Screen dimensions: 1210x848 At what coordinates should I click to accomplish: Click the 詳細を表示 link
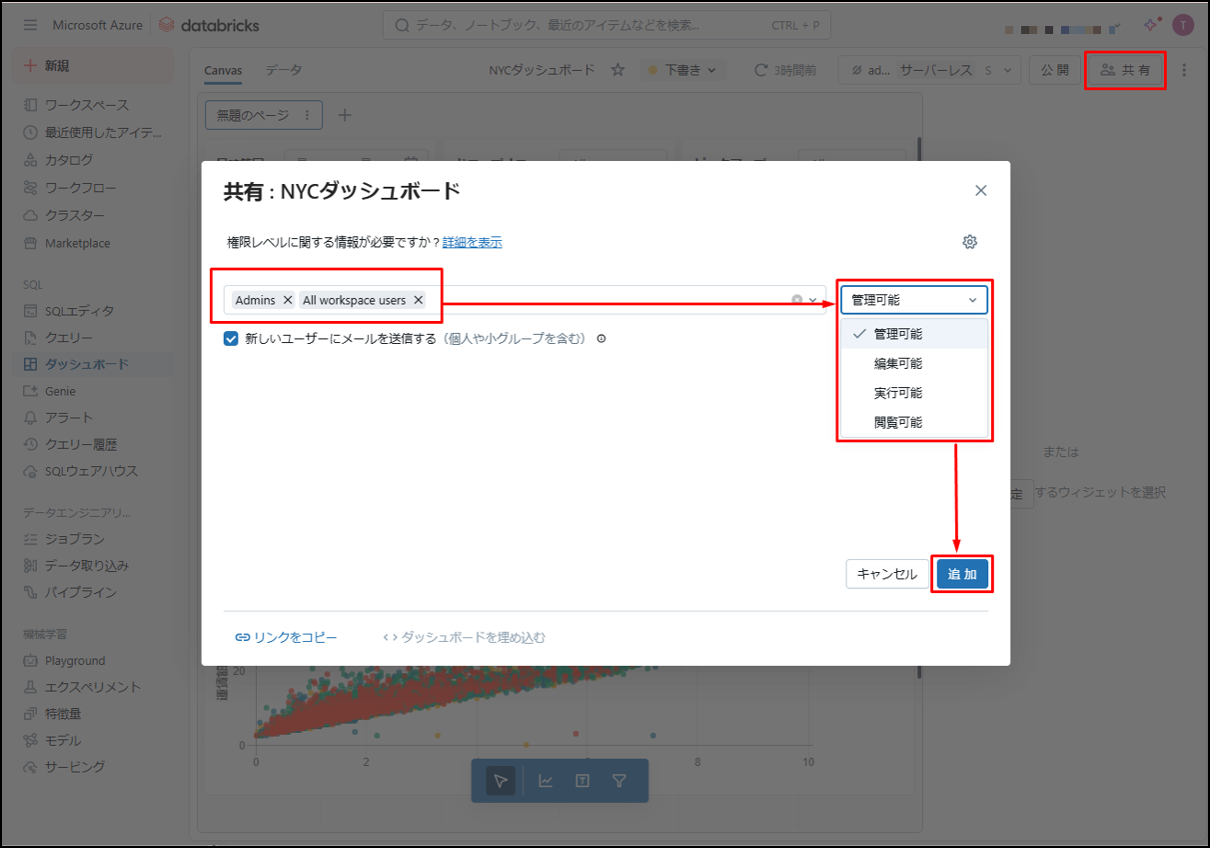[x=472, y=242]
